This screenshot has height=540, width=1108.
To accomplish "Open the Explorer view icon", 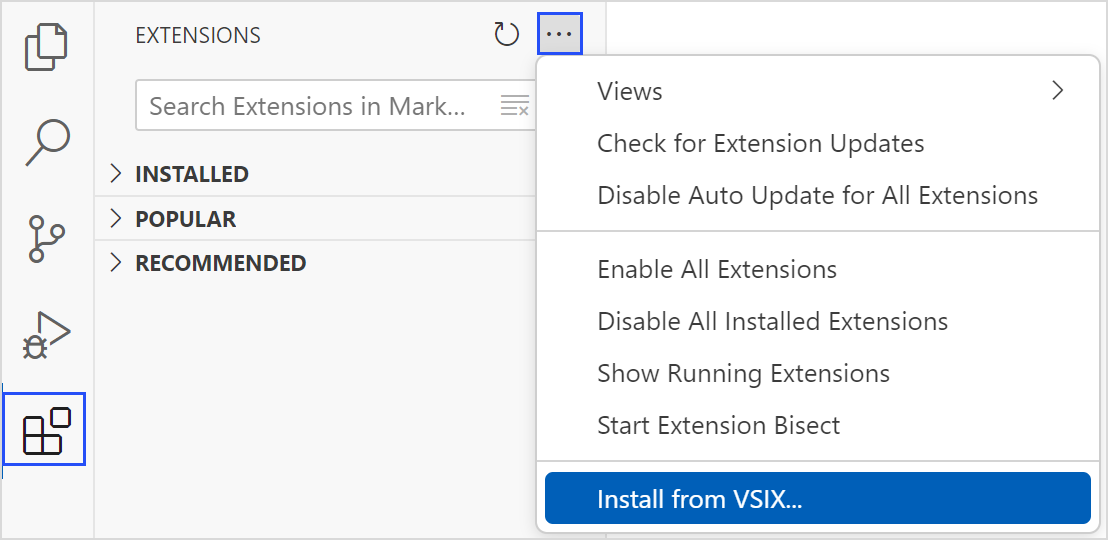I will (x=47, y=47).
